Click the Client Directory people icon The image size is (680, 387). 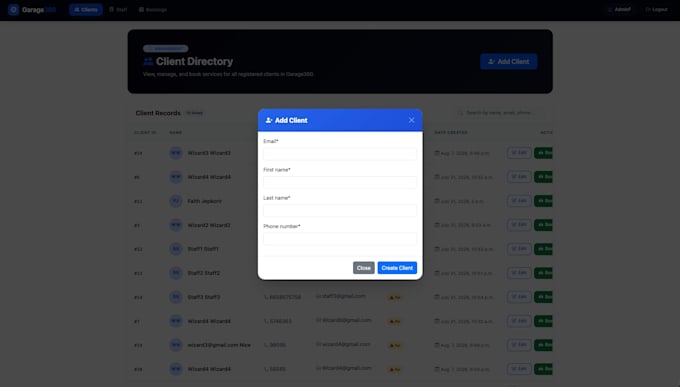[x=148, y=62]
